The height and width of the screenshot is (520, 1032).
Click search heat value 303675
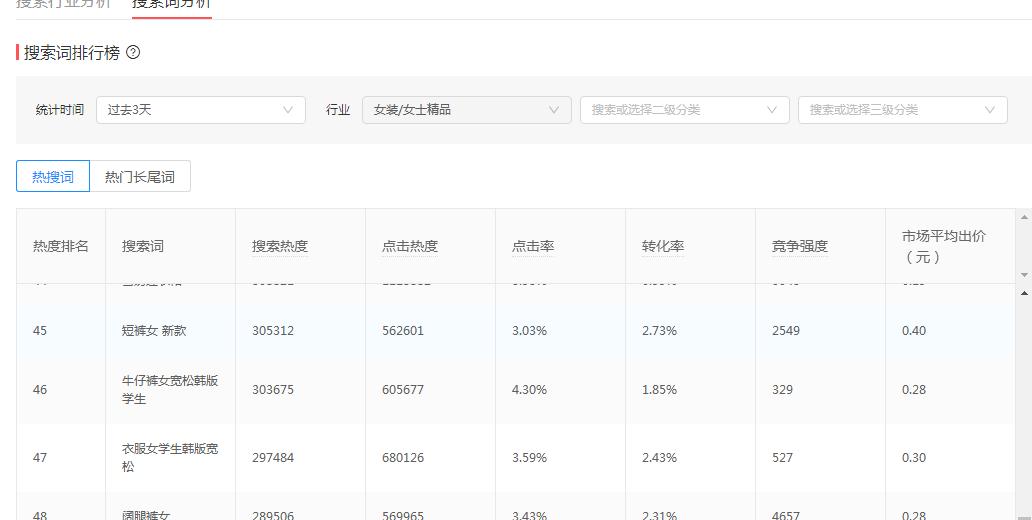[273, 390]
